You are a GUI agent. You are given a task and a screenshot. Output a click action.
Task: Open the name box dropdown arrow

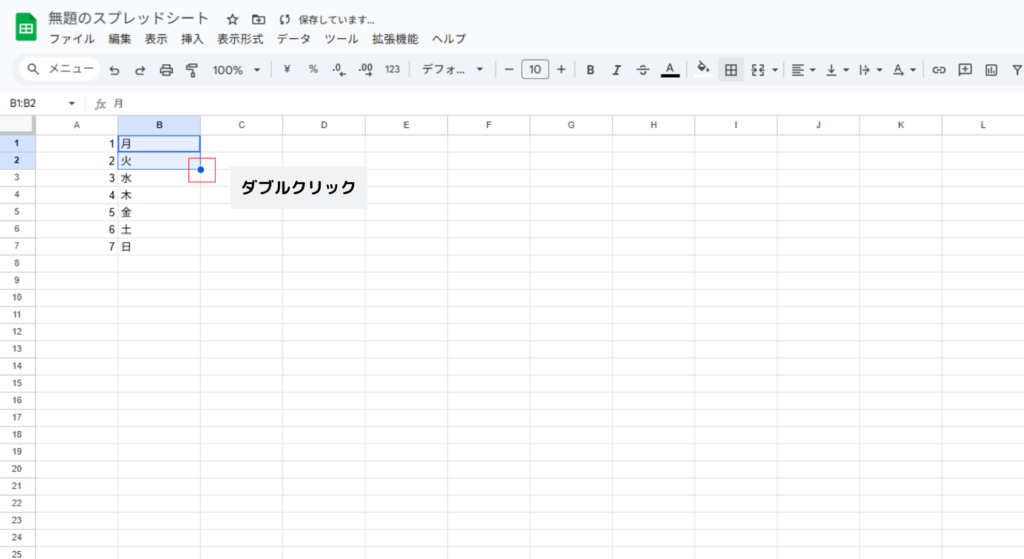[72, 103]
